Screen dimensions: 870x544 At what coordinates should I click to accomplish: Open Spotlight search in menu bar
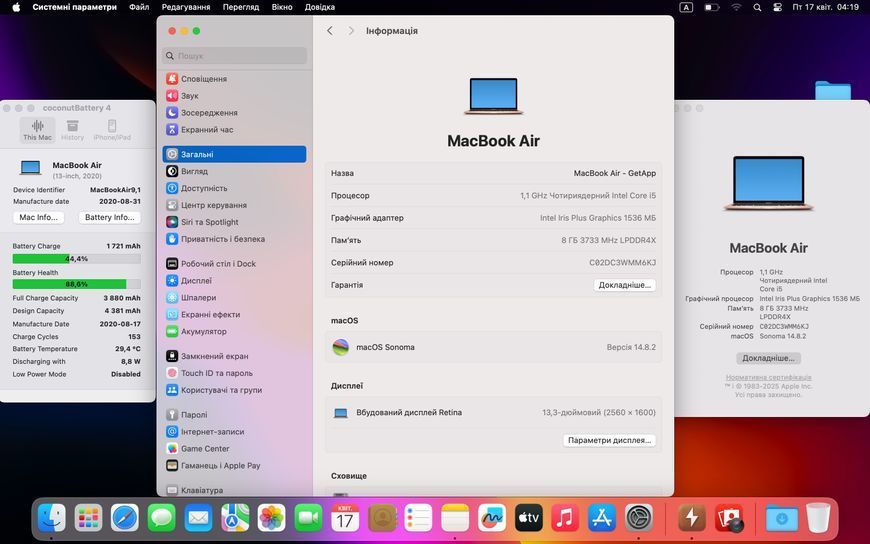[x=757, y=7]
